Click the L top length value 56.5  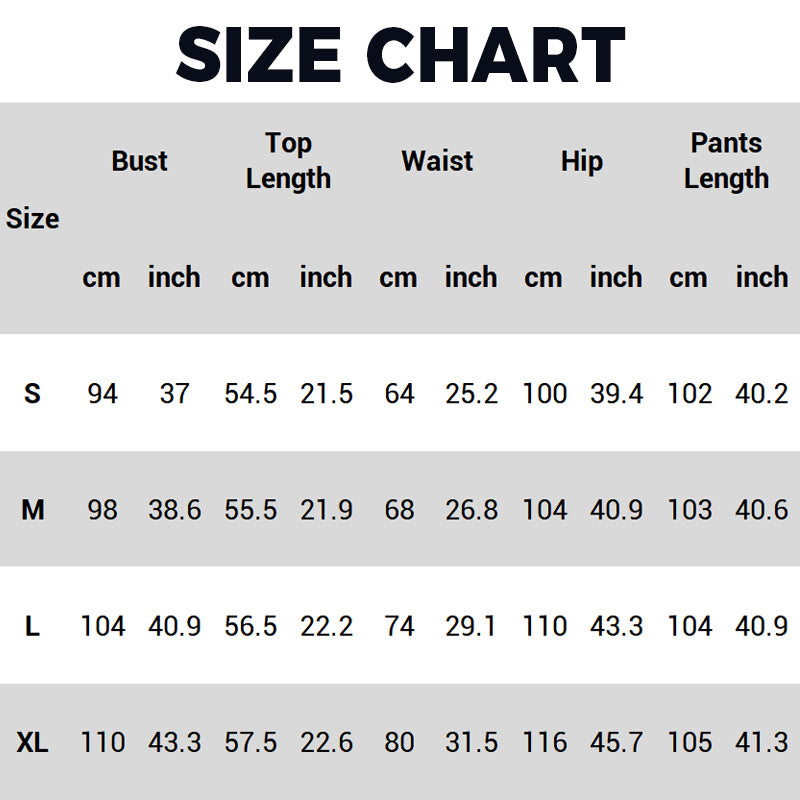click(x=251, y=626)
